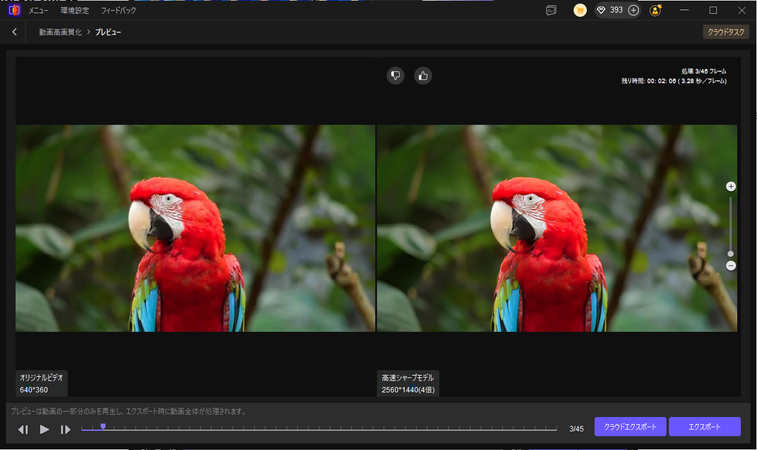Click the app logo in title bar
The height and width of the screenshot is (450, 757).
point(14,10)
